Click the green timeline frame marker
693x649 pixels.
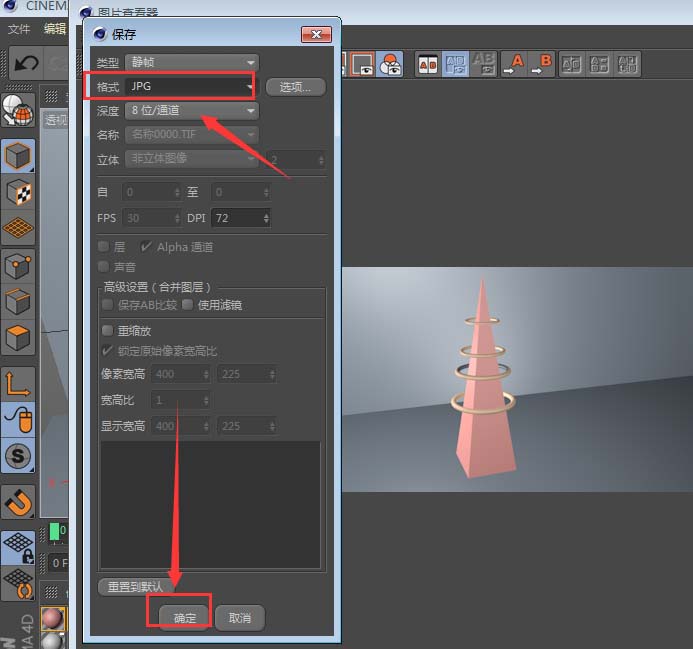[54, 532]
